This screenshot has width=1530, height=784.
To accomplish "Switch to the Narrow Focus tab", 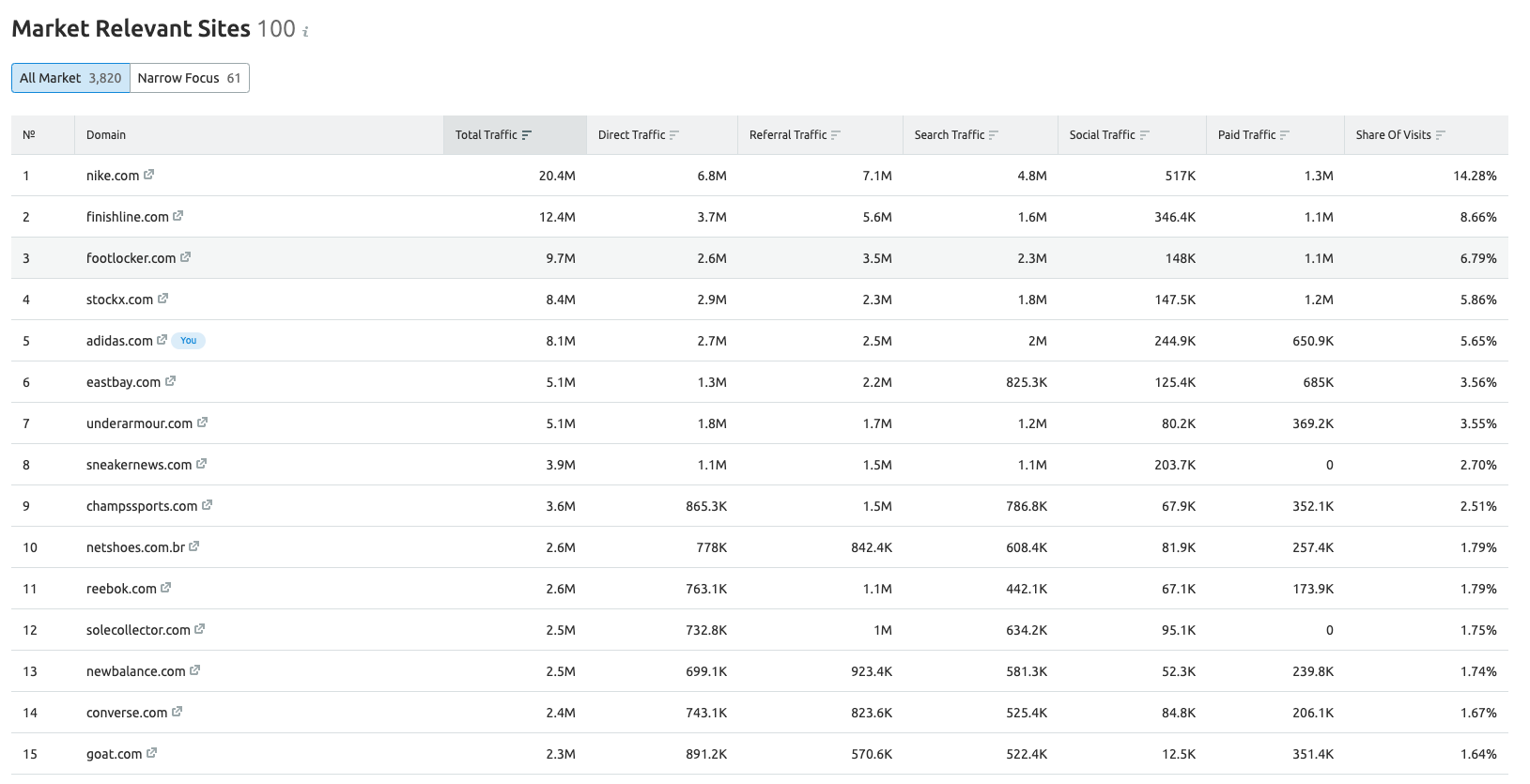I will tap(190, 78).
